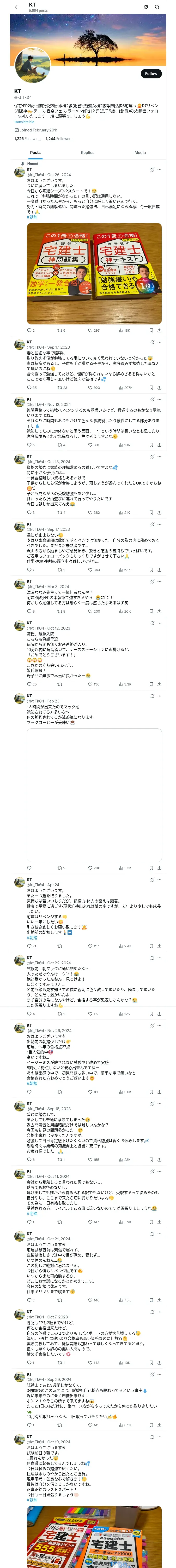Open more options on Oct 12, 2023 post

coord(160,623)
